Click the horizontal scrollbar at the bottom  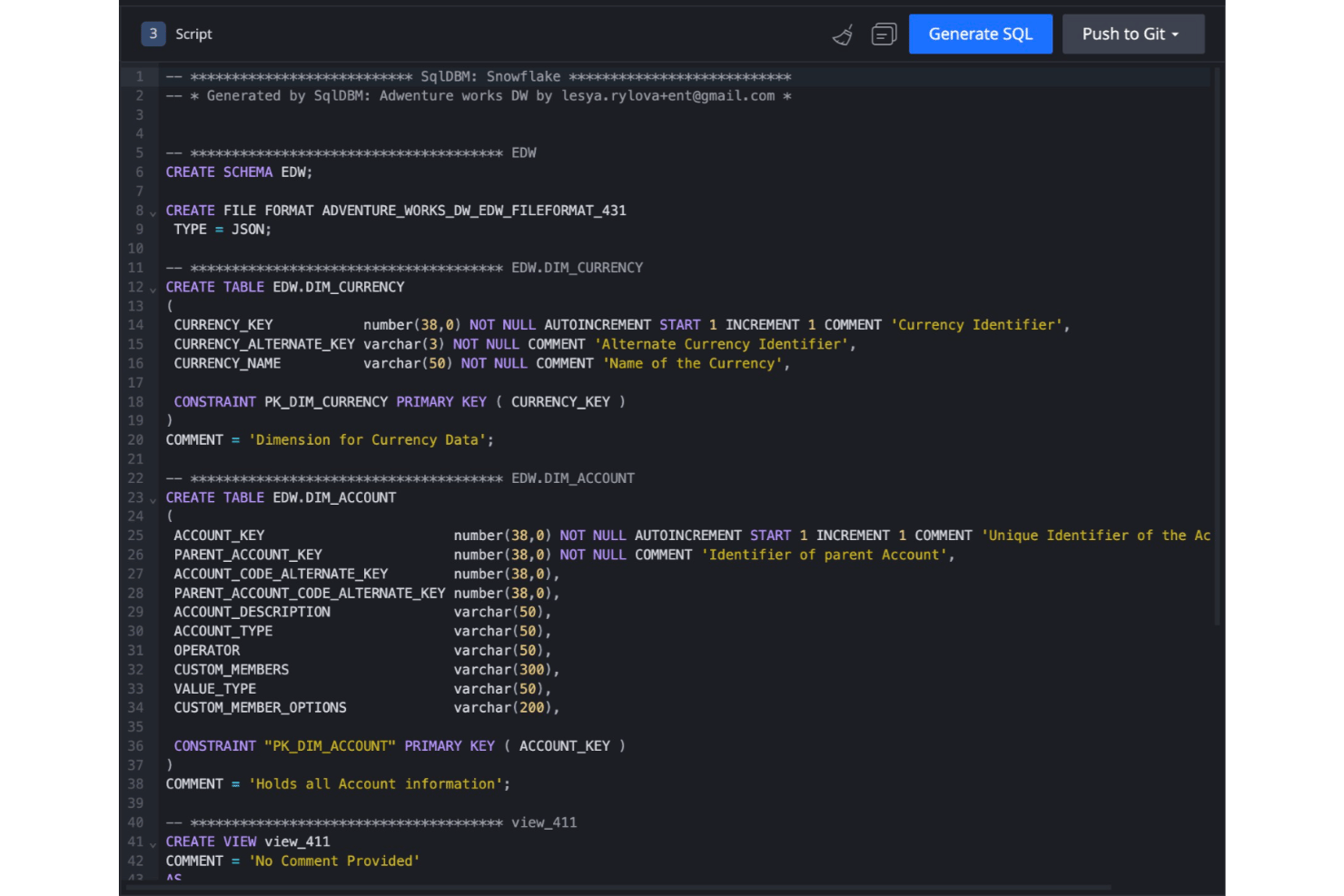pyautogui.click(x=618, y=887)
